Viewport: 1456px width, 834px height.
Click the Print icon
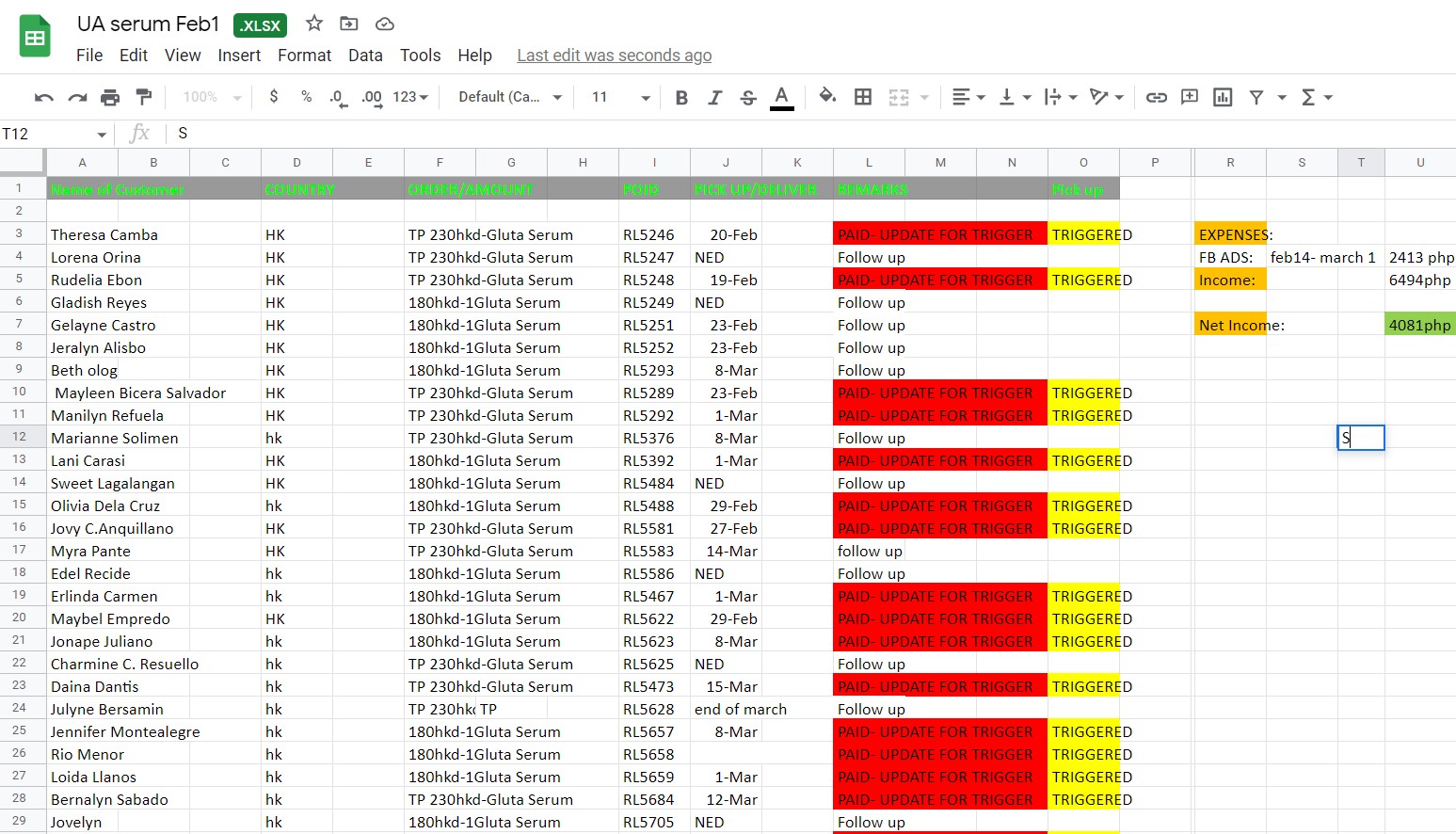pos(110,97)
